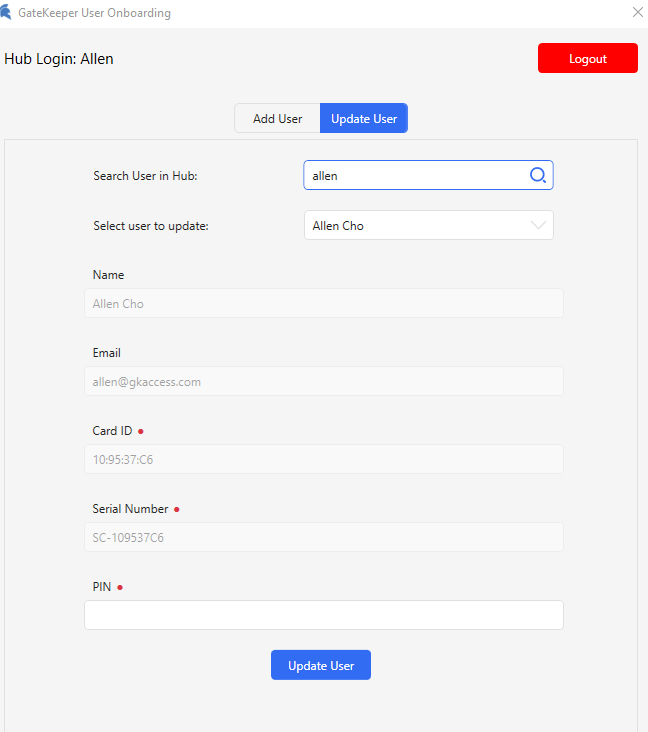Click the Email field with allen@gkaccess.com
648x732 pixels.
[x=323, y=382]
